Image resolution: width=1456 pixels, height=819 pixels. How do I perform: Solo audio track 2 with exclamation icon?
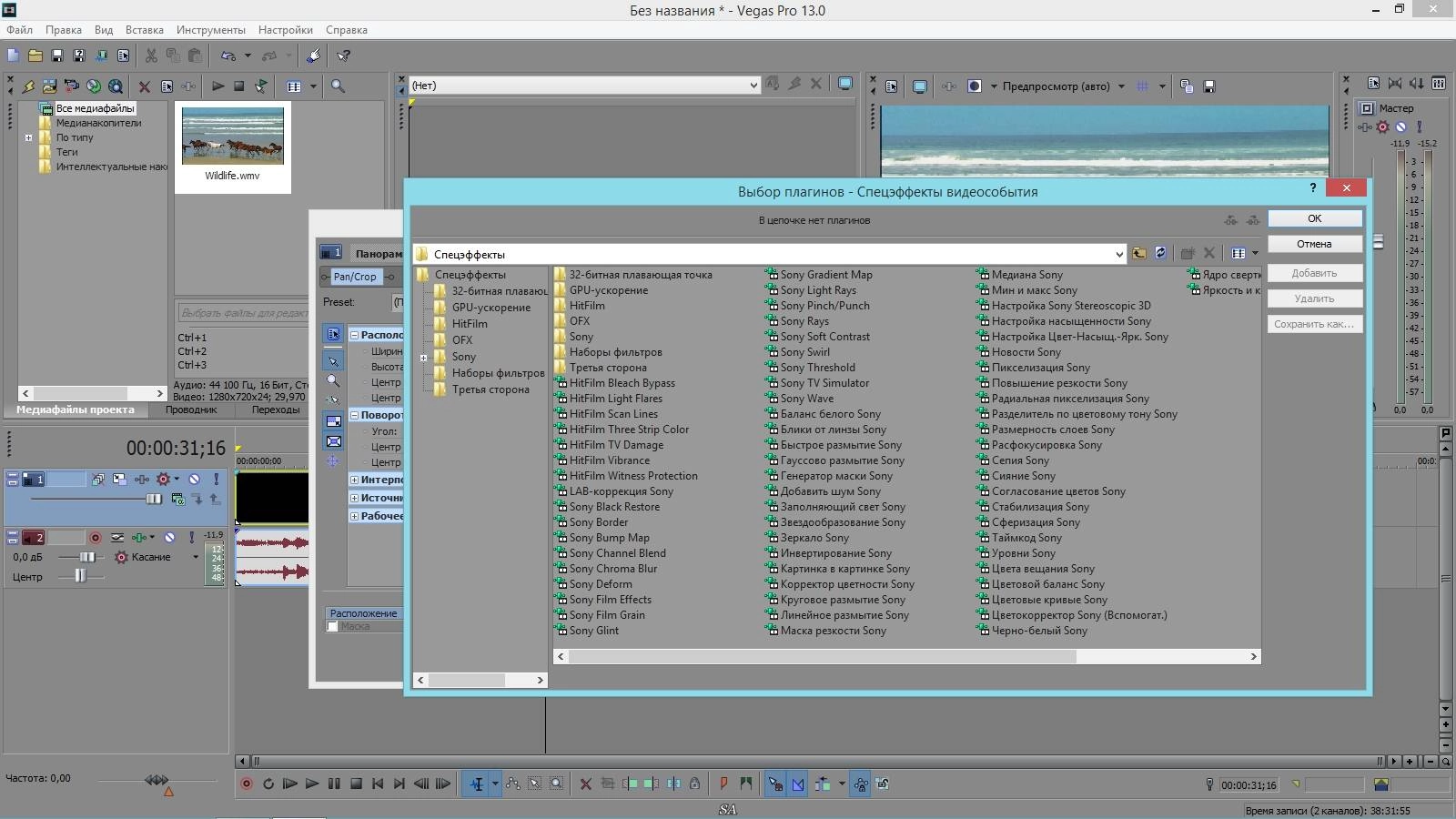194,538
